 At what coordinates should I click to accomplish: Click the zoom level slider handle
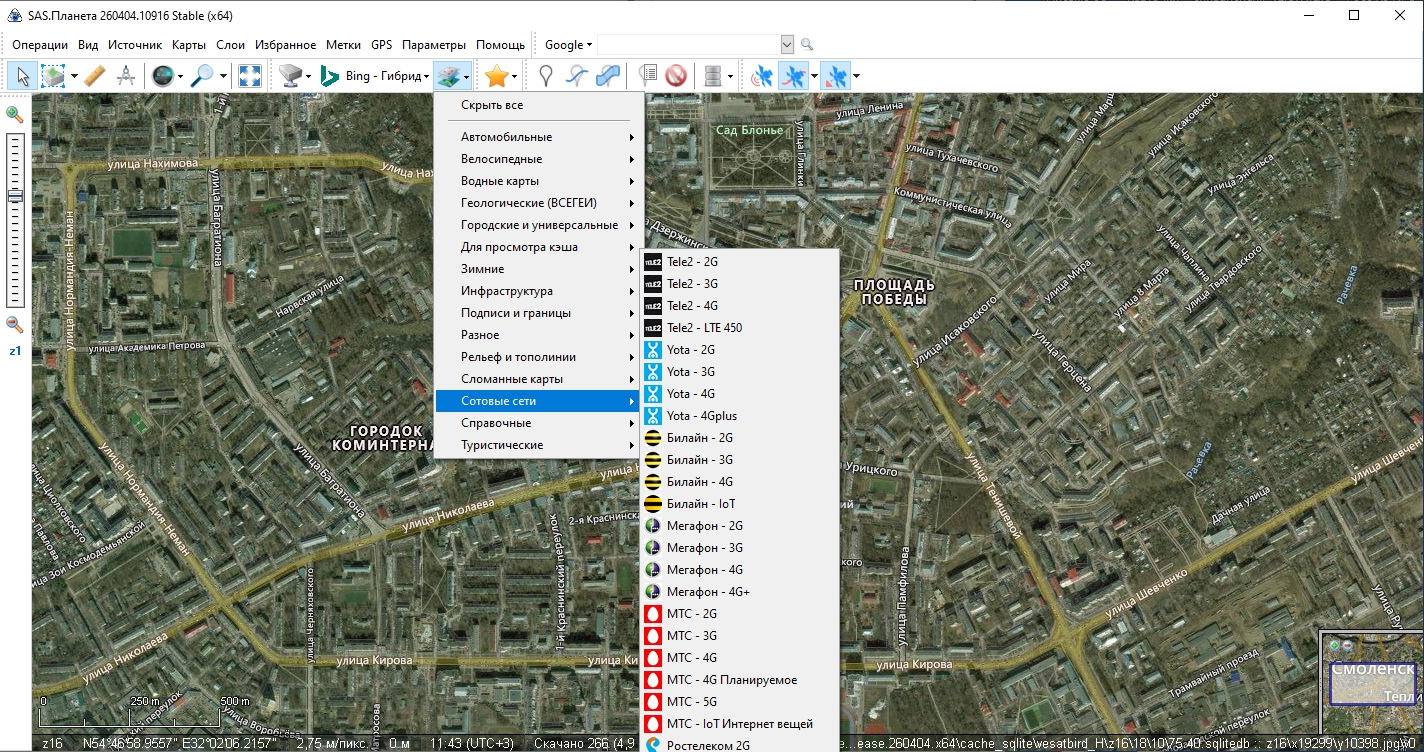tap(15, 197)
